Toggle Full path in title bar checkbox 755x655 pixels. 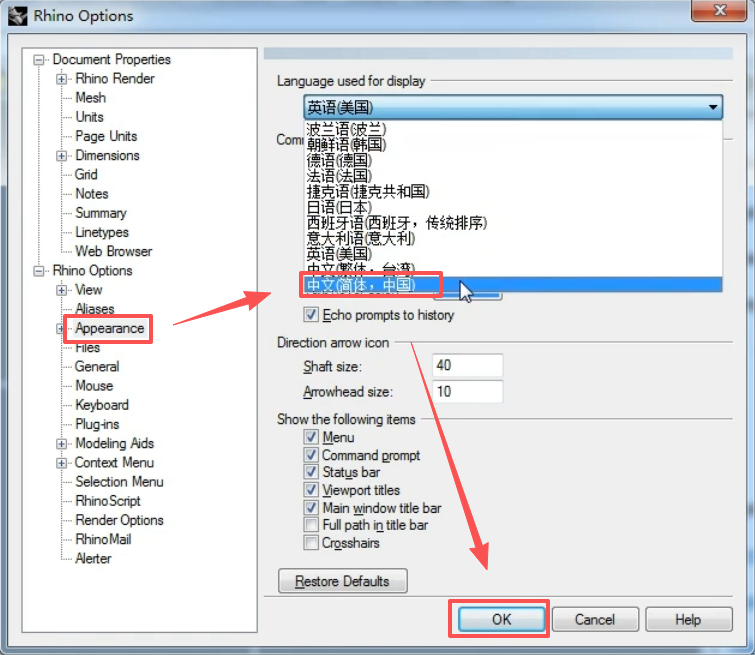[x=311, y=525]
